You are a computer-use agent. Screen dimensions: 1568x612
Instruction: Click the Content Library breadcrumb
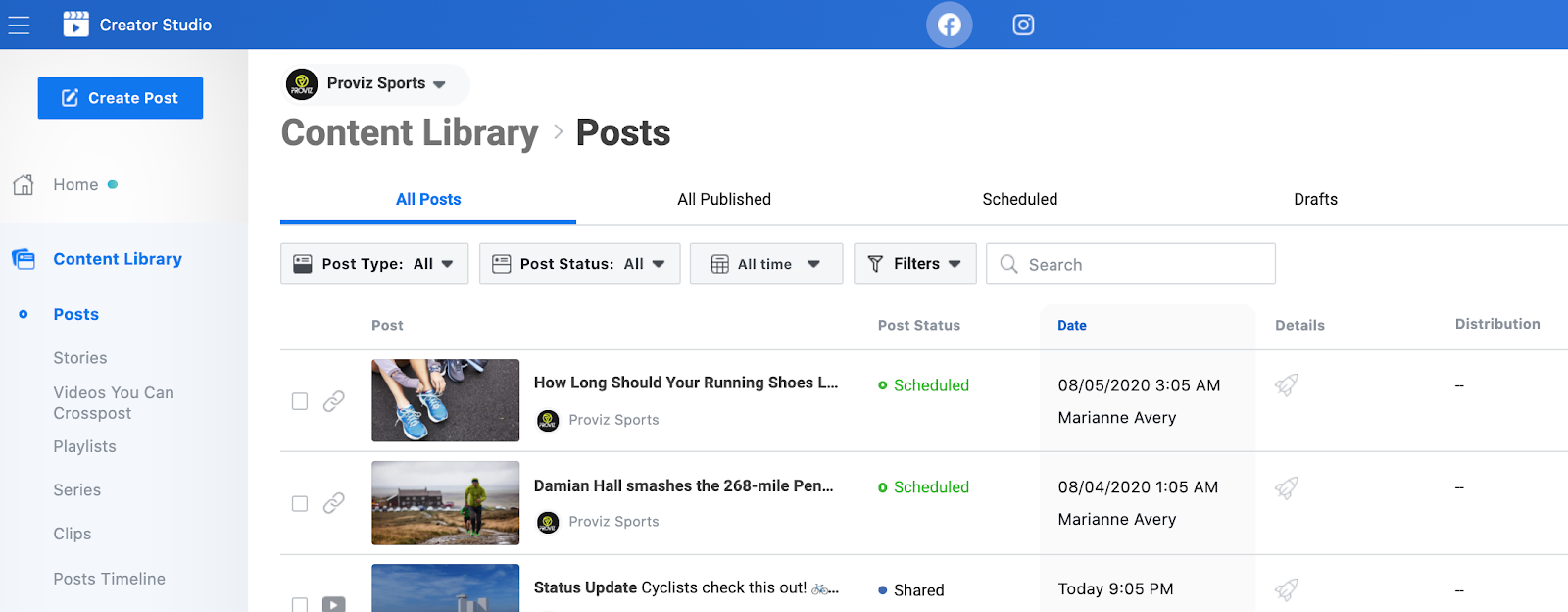(x=410, y=133)
